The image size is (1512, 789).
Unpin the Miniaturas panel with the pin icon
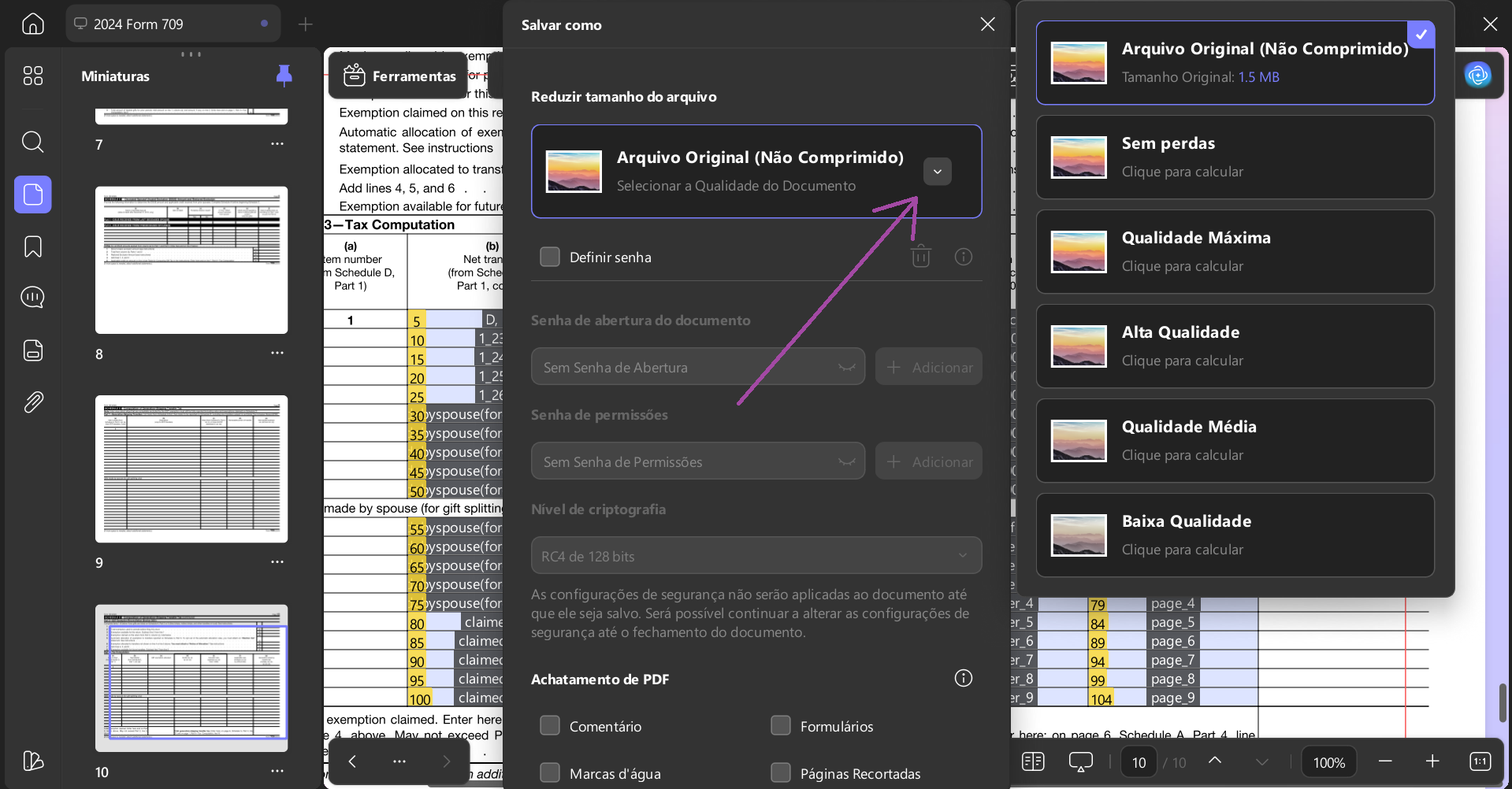point(284,76)
